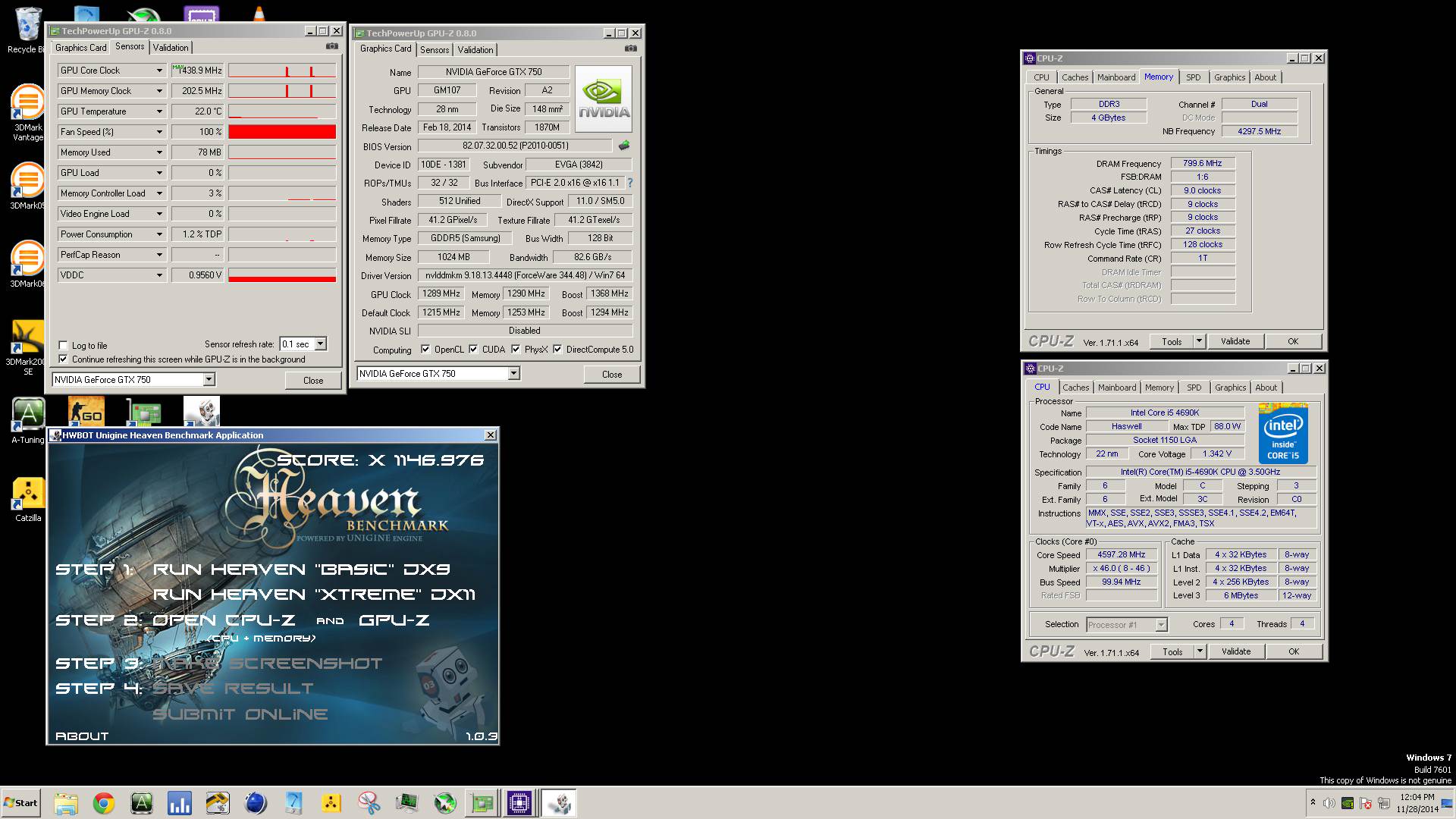Screen dimensions: 1456x819
Task: Open Action Center flag tray icon
Action: [x=1366, y=803]
